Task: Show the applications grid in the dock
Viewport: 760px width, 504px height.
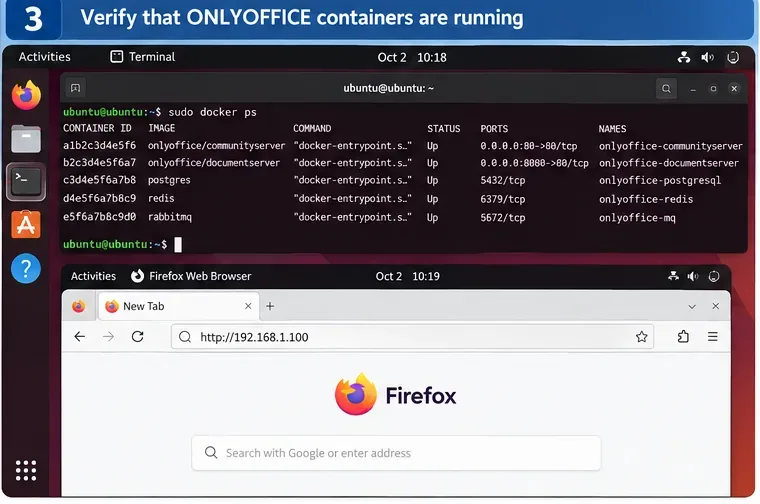Action: (26, 471)
